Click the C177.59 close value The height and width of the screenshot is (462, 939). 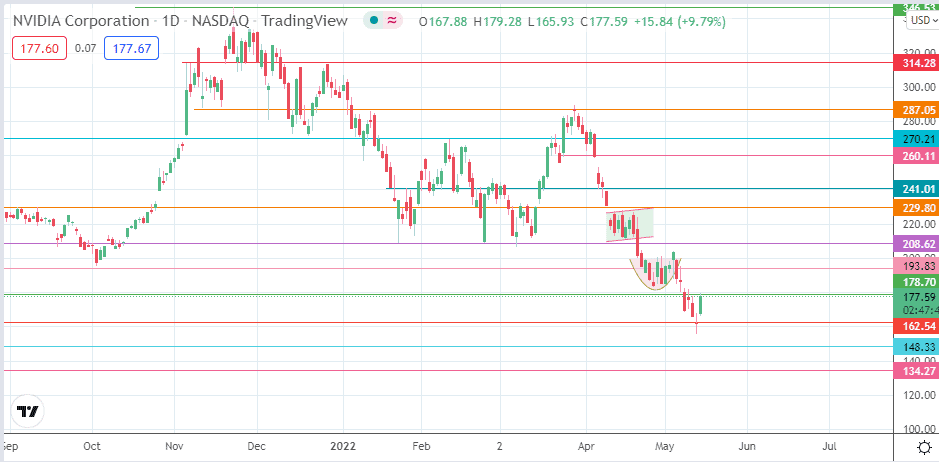click(x=604, y=22)
